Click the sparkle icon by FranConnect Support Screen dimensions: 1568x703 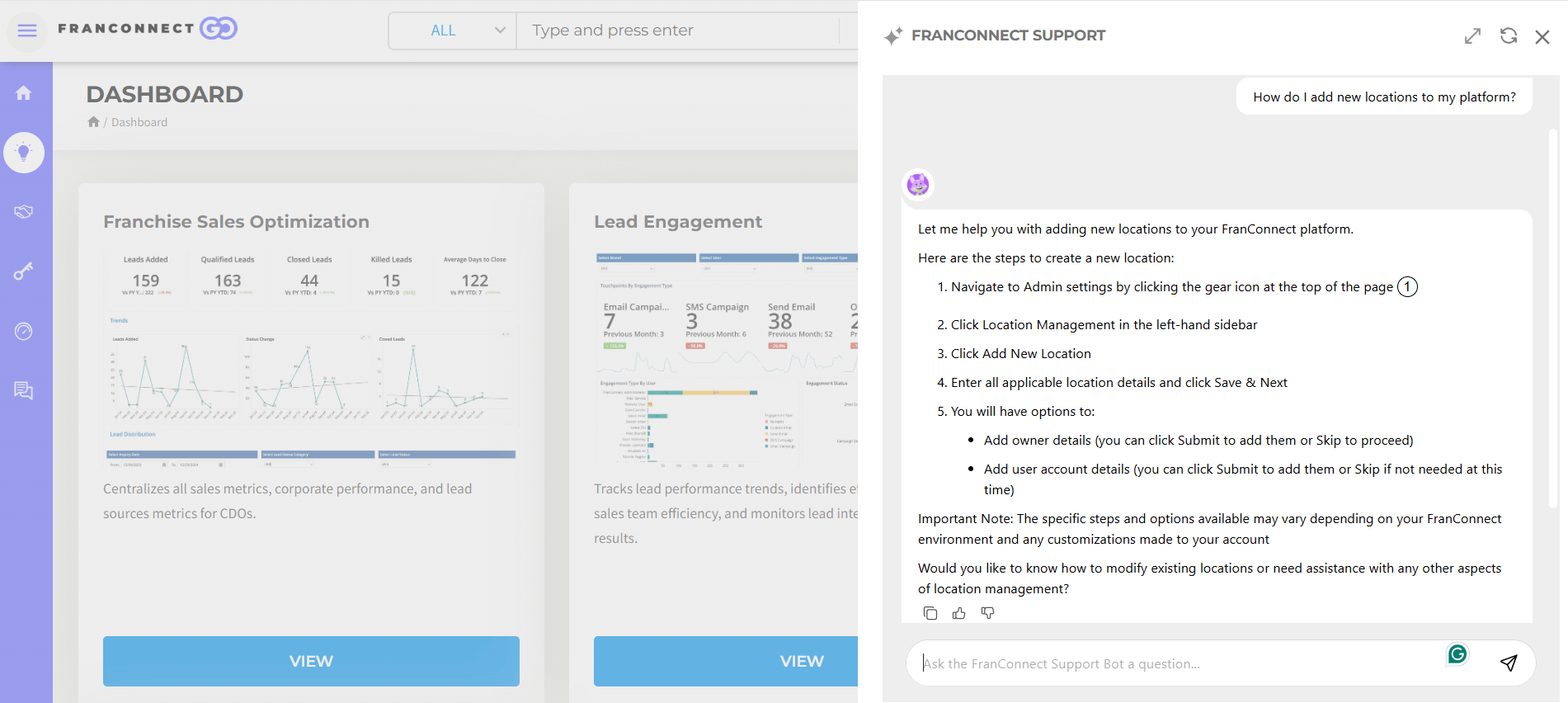click(x=893, y=36)
